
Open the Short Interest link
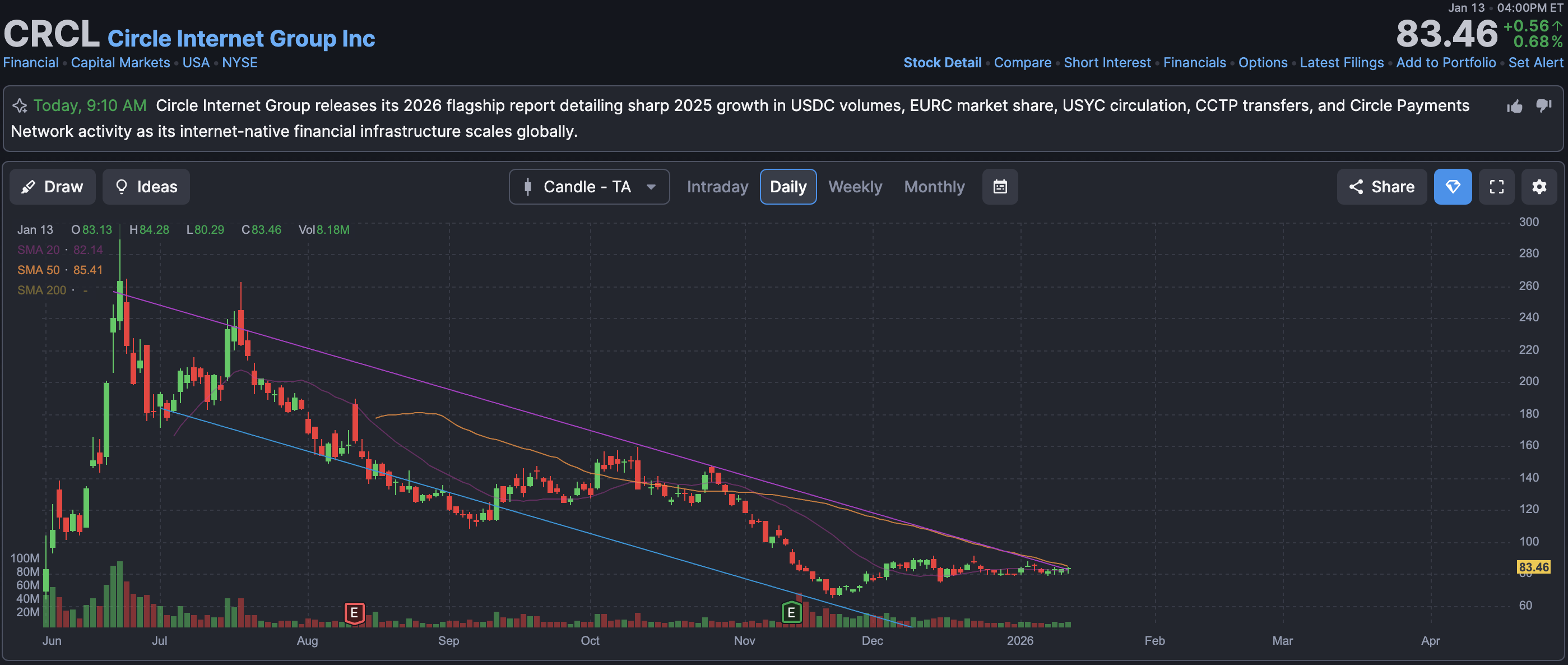click(1107, 63)
